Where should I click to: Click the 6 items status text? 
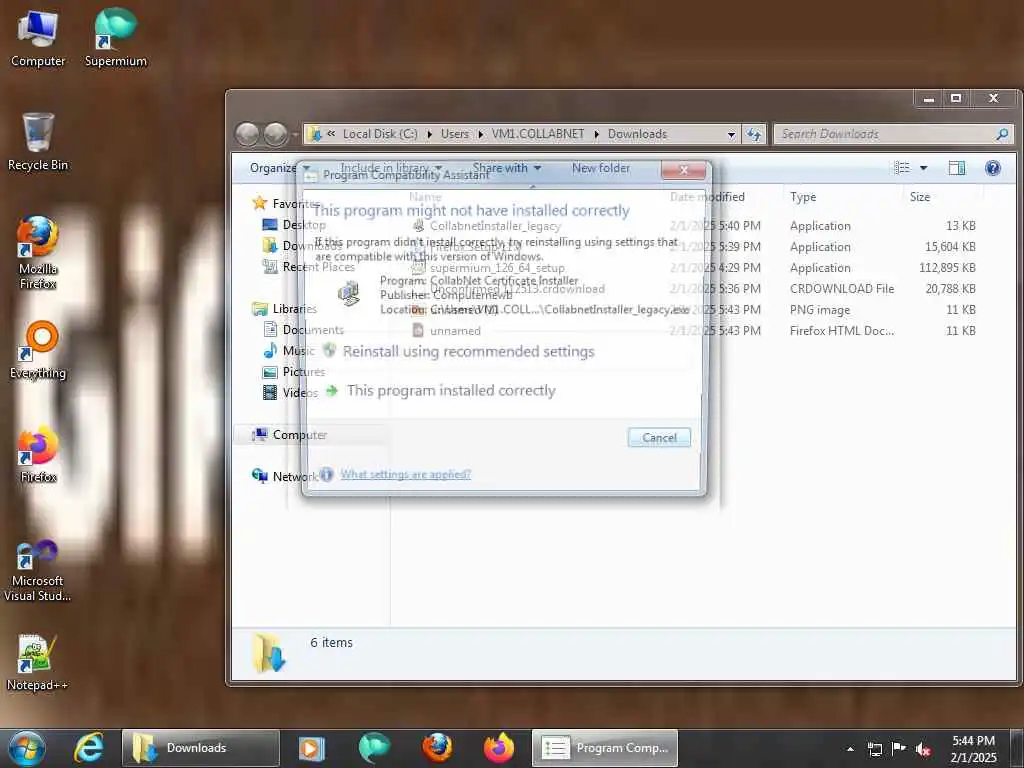[x=331, y=643]
